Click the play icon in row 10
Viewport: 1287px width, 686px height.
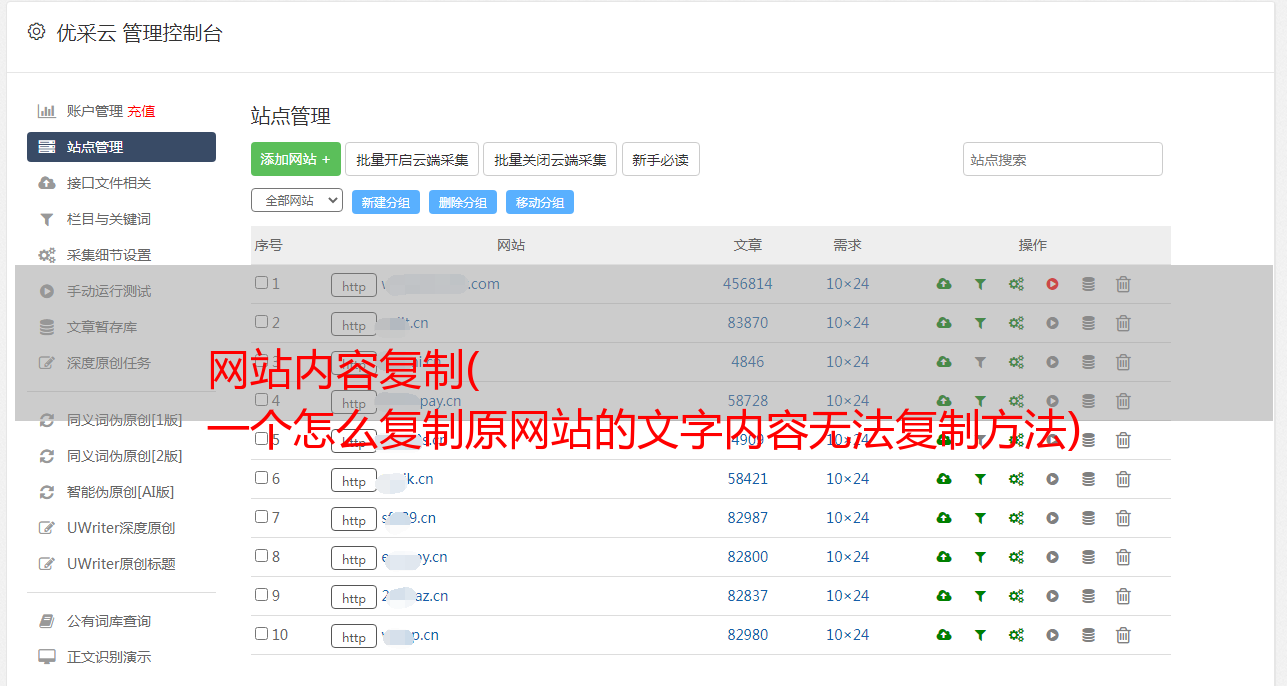click(1052, 635)
